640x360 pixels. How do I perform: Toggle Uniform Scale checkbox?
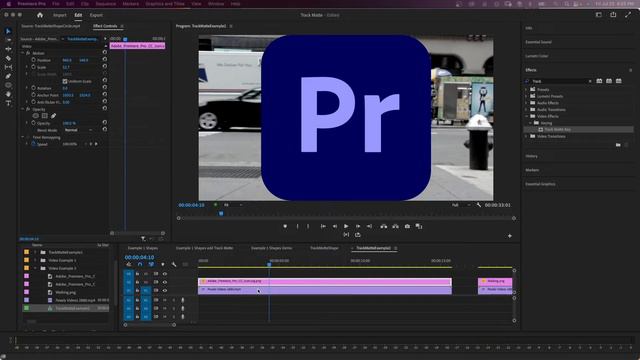[65, 81]
